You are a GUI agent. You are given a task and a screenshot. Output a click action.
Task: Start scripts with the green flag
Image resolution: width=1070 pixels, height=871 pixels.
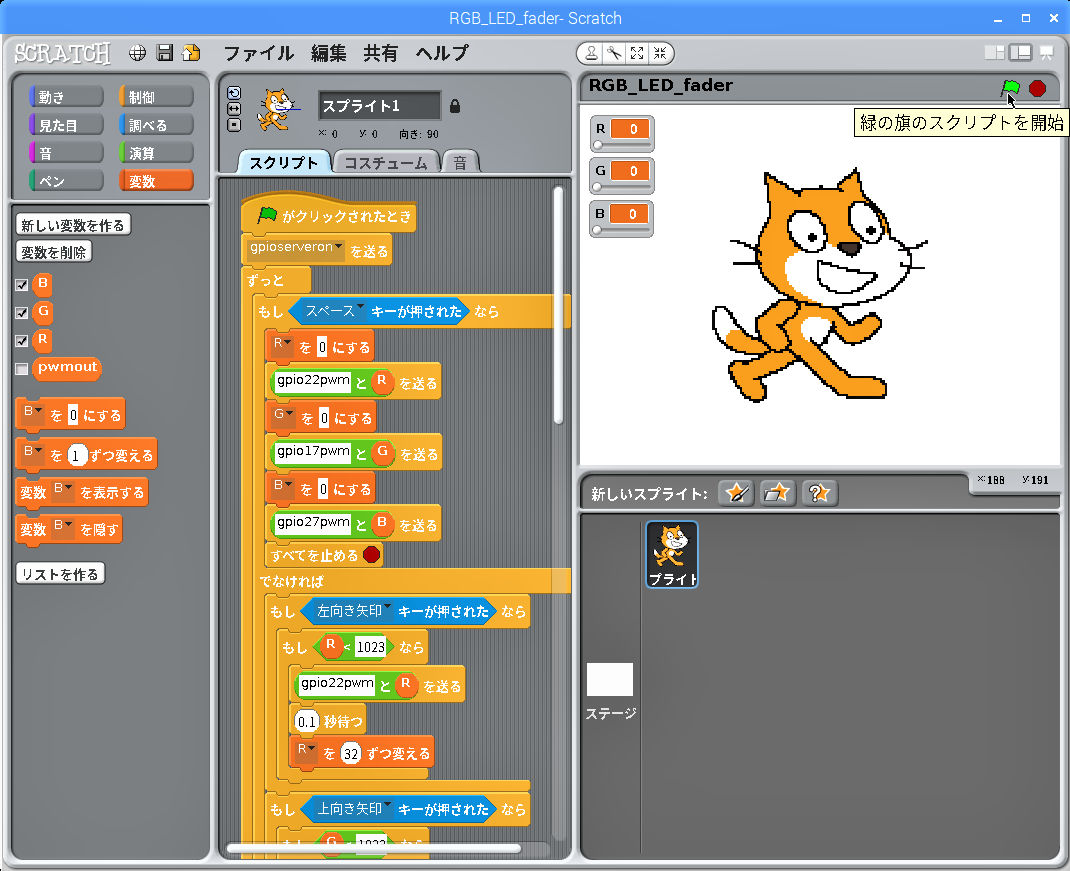pyautogui.click(x=1010, y=88)
